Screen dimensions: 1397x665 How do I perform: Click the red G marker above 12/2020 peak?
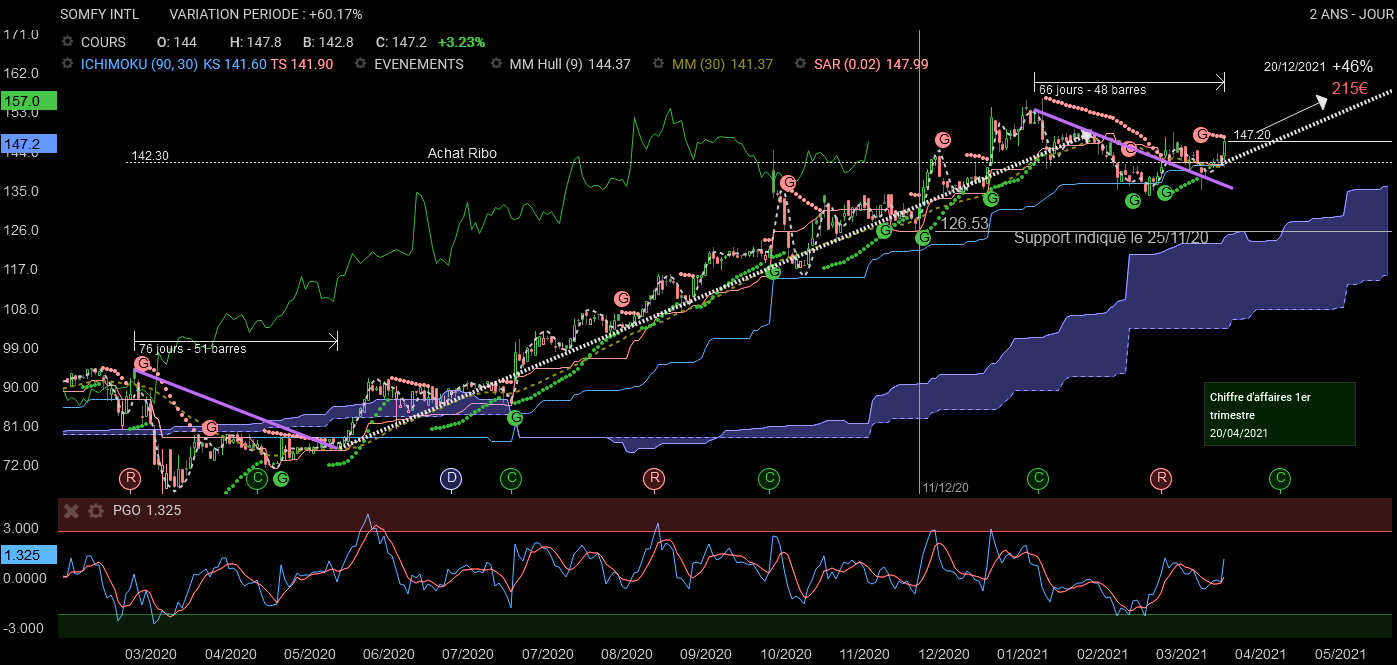[943, 139]
